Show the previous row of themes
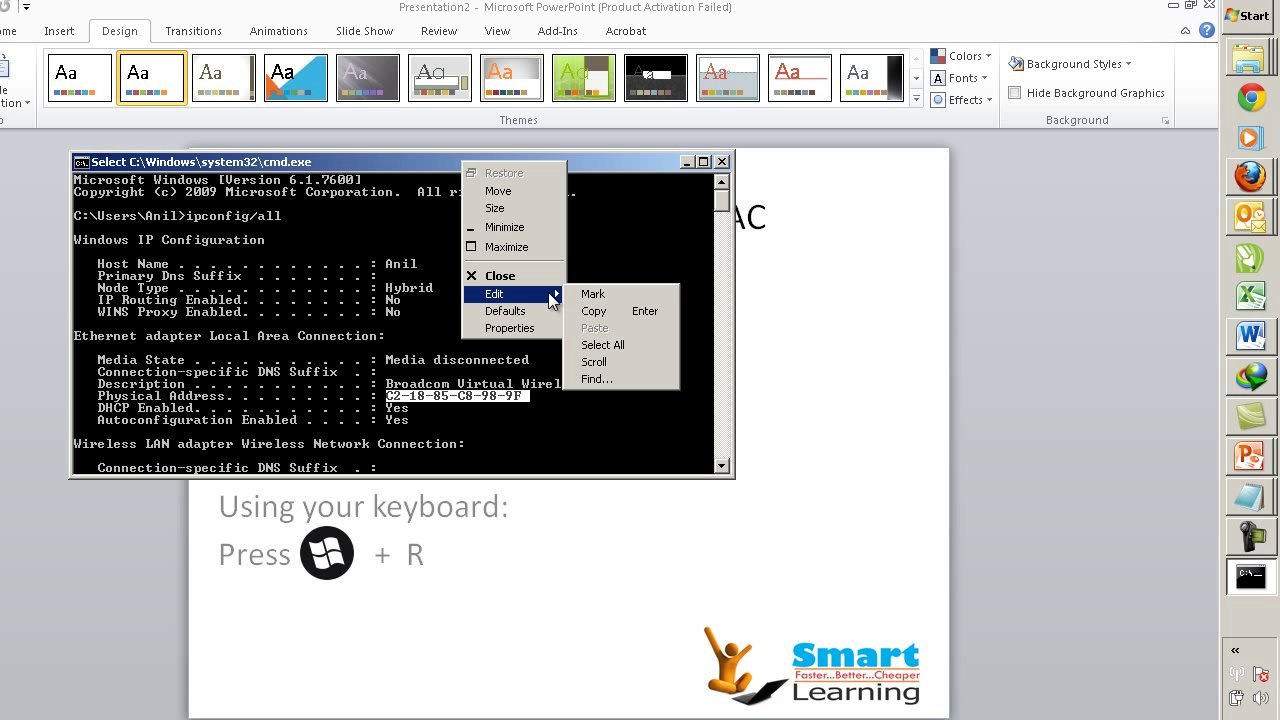Image resolution: width=1280 pixels, height=720 pixels. click(916, 57)
